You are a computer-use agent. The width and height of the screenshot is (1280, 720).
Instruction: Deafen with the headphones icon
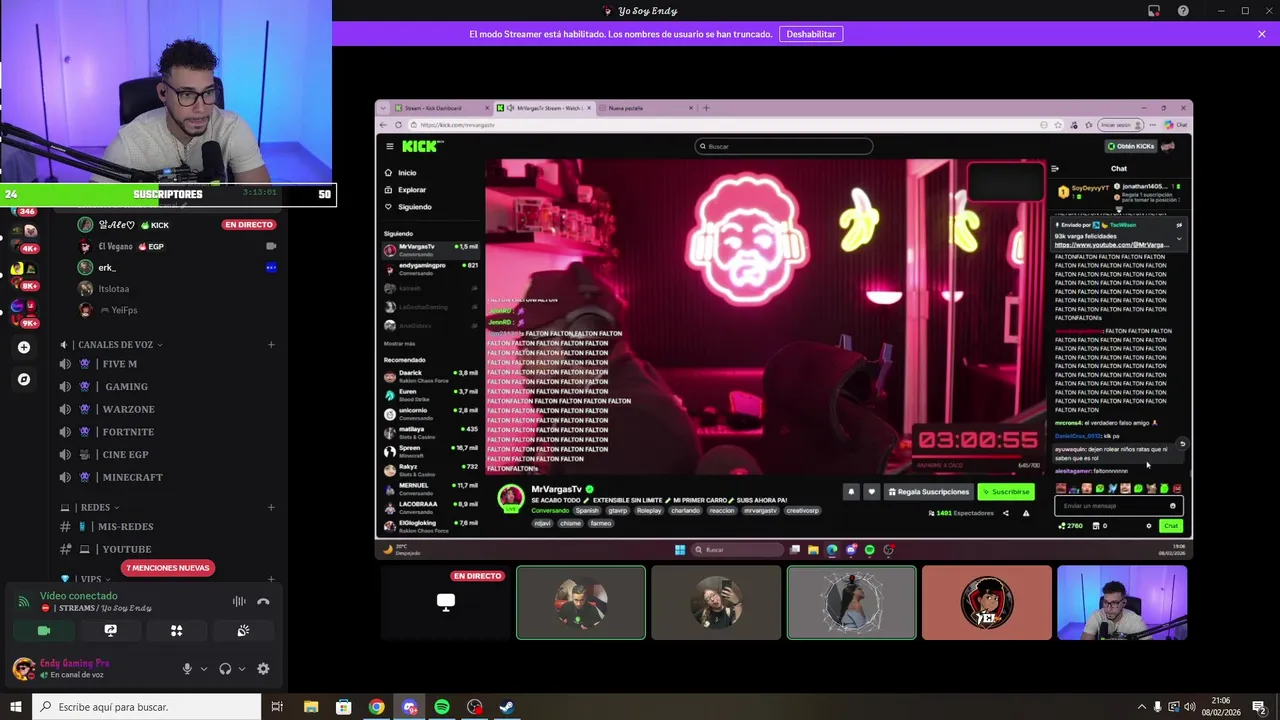[225, 669]
